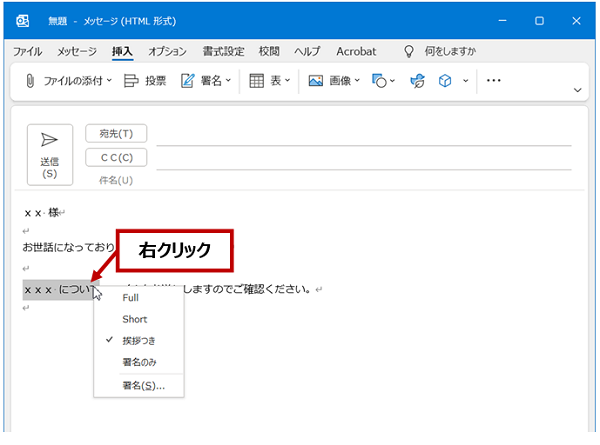Open the ファイルの添付 dropdown arrow
Screen dimensions: 600x445
109,81
